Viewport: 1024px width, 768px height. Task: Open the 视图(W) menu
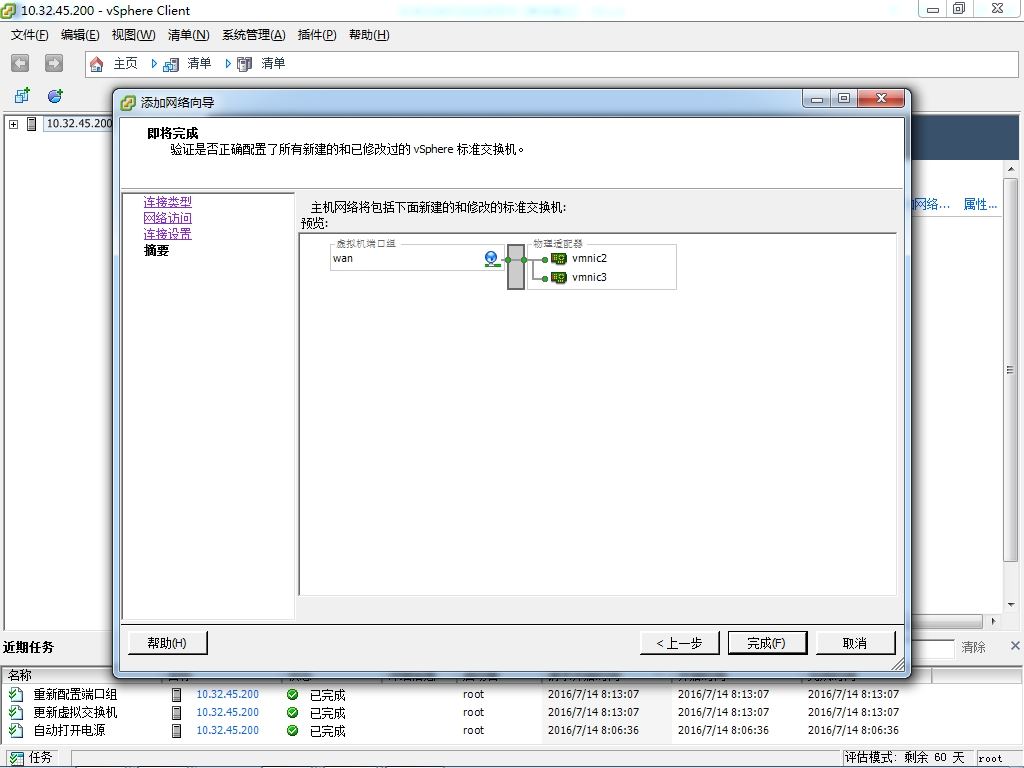(133, 35)
